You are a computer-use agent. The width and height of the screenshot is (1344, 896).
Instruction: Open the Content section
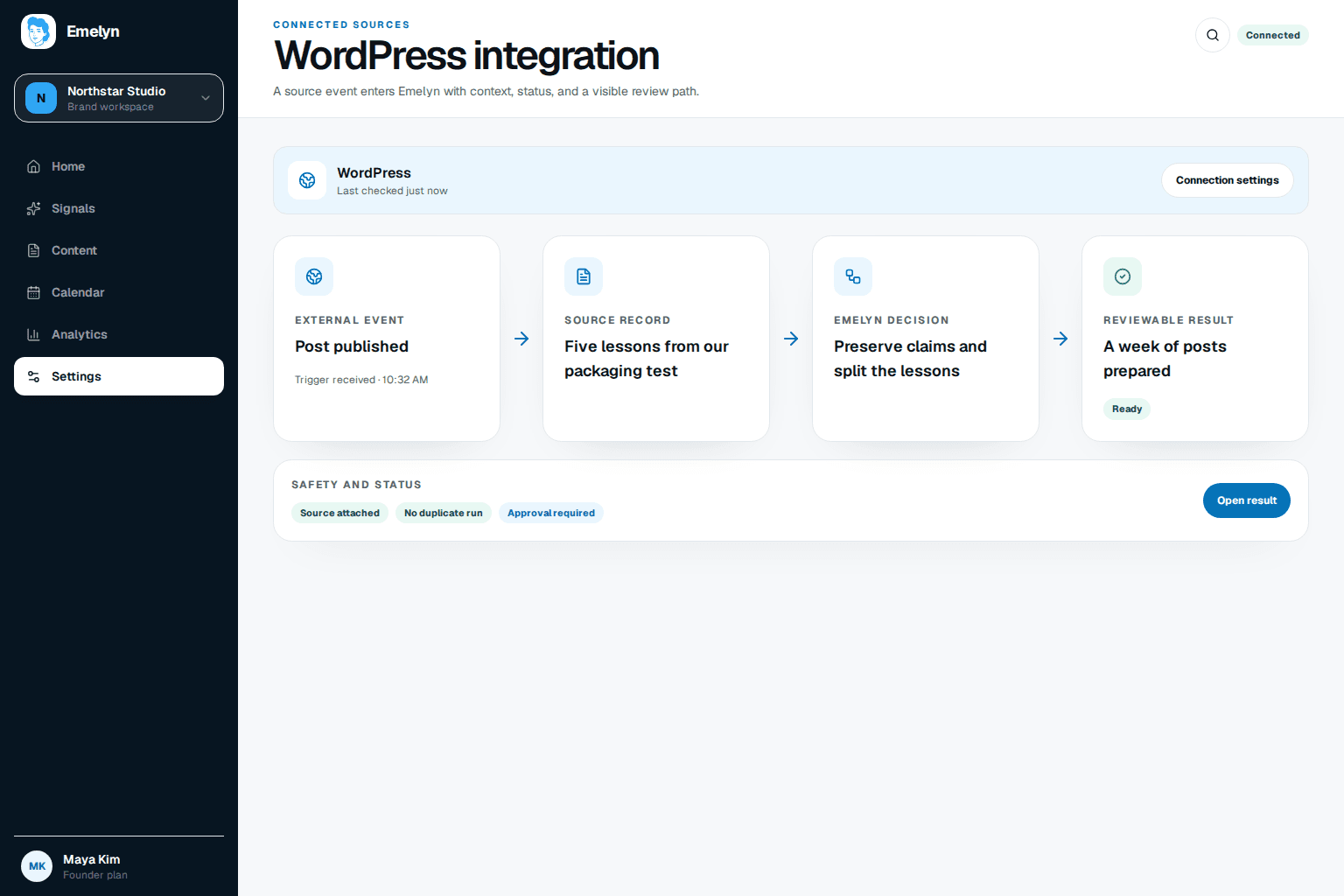point(119,250)
